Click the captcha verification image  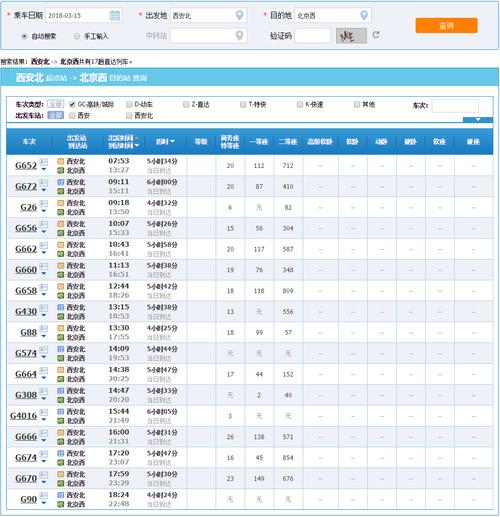click(x=351, y=36)
